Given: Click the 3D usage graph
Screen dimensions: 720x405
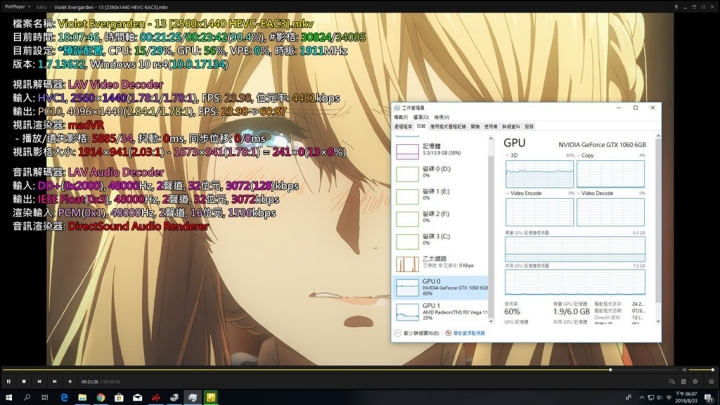Looking at the screenshot, I should (540, 174).
